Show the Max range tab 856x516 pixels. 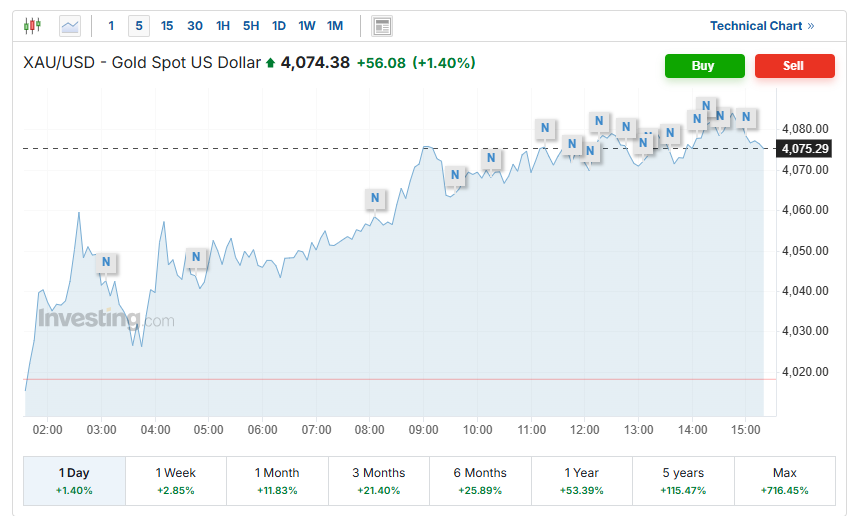coord(784,480)
